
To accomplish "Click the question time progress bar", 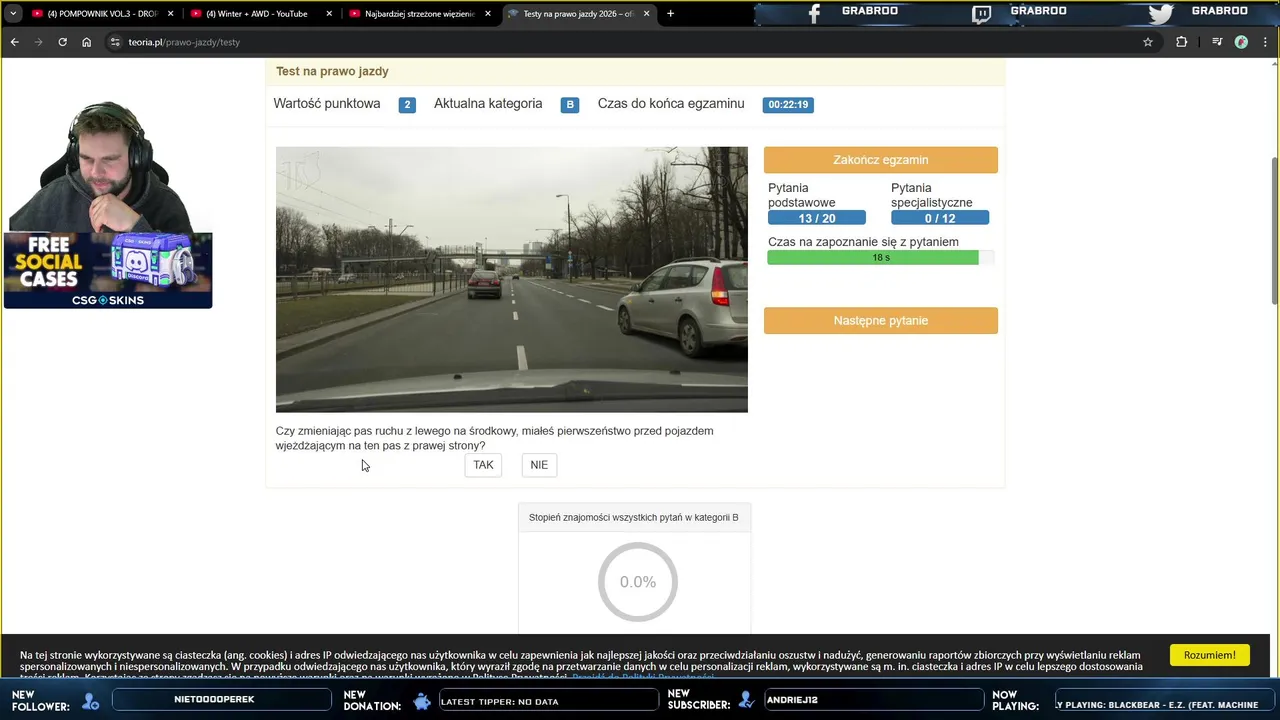I will pyautogui.click(x=881, y=258).
